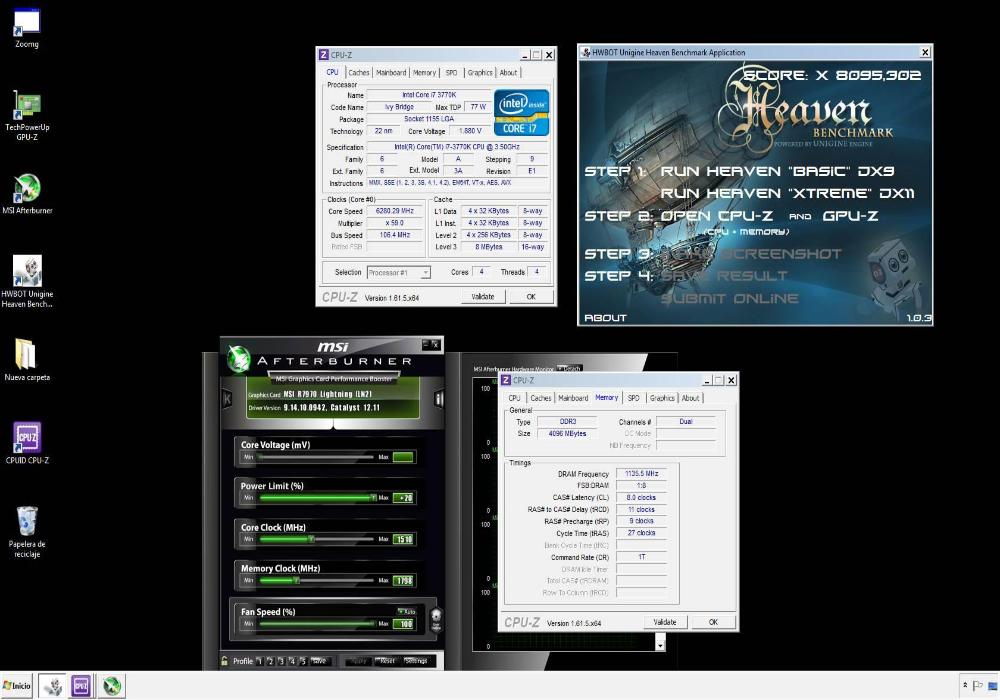Click Open CPU-Z in Heaven step 2

(716, 216)
